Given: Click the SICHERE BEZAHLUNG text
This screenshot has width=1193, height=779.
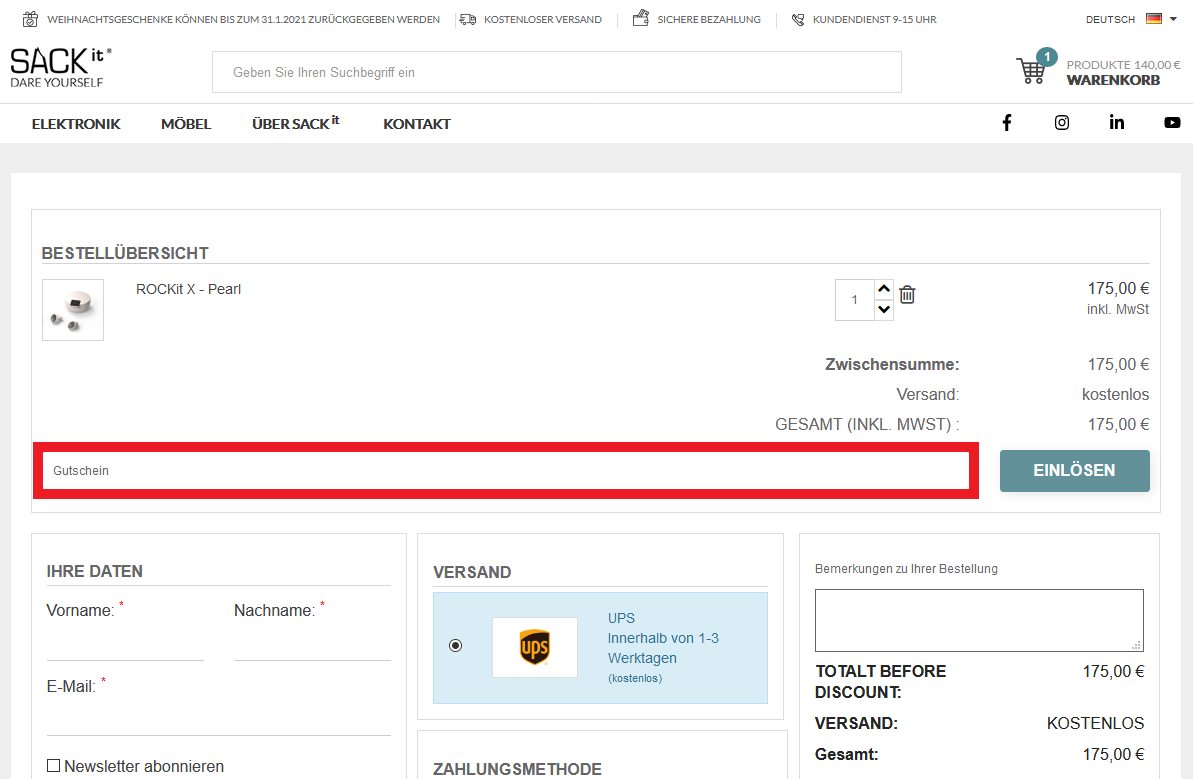Looking at the screenshot, I should (709, 20).
